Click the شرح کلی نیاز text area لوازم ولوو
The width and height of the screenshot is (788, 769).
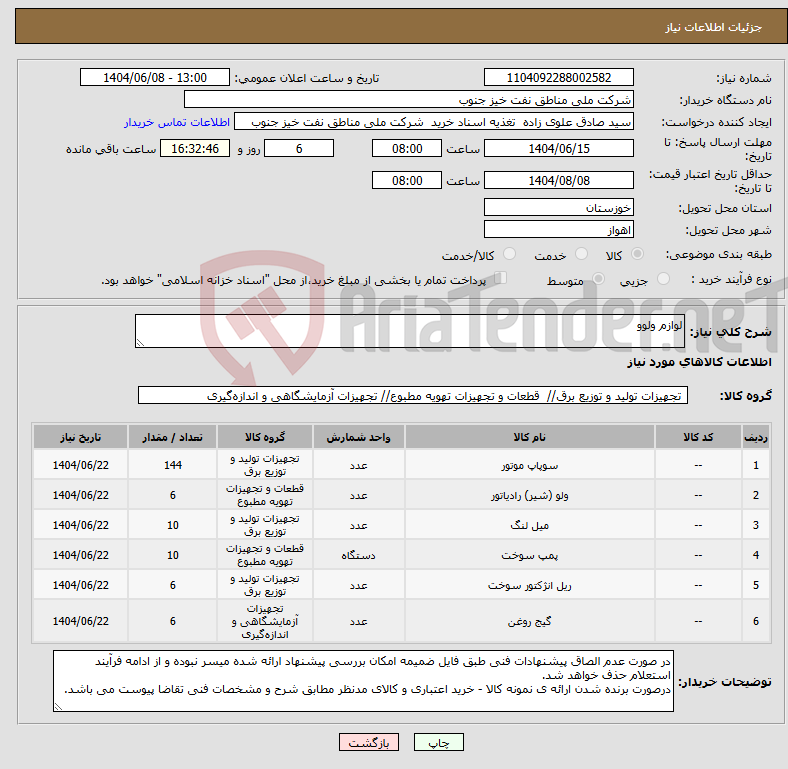tap(410, 331)
